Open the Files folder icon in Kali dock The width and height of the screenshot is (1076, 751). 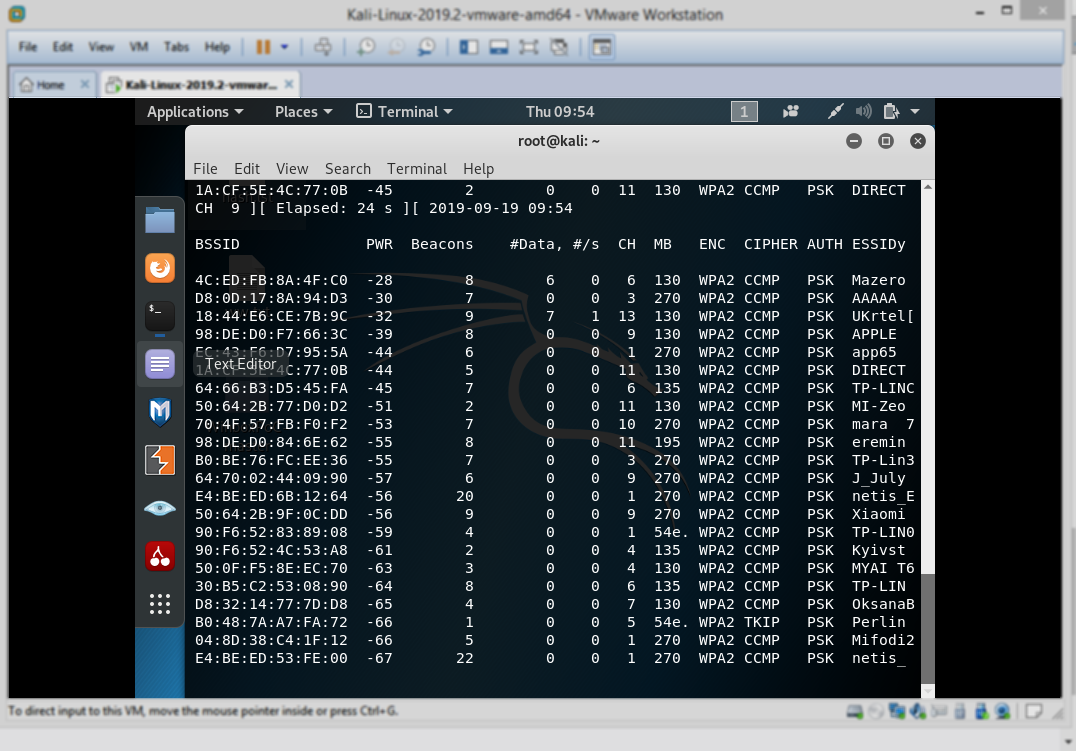pyautogui.click(x=160, y=220)
